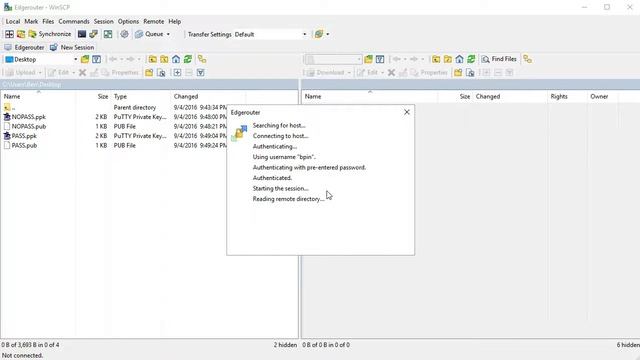Click the Find Files button

point(499,59)
